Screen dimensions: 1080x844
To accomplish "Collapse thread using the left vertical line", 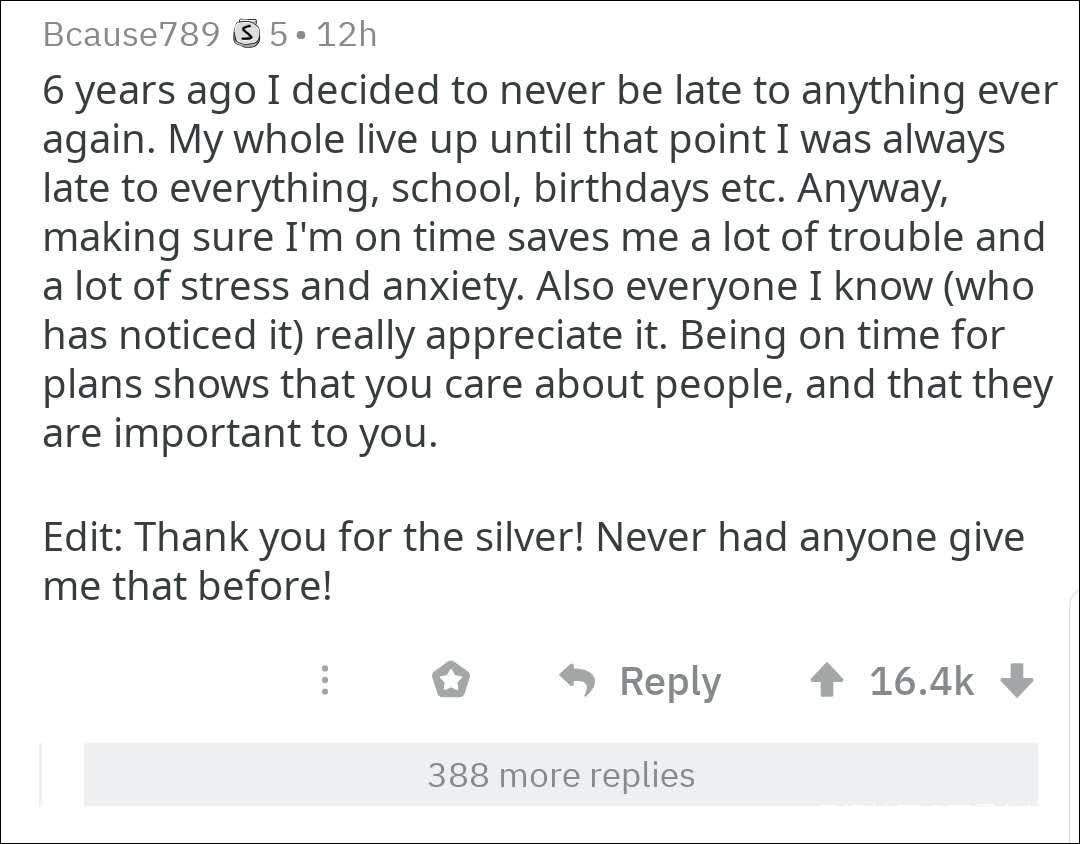I will coord(41,774).
